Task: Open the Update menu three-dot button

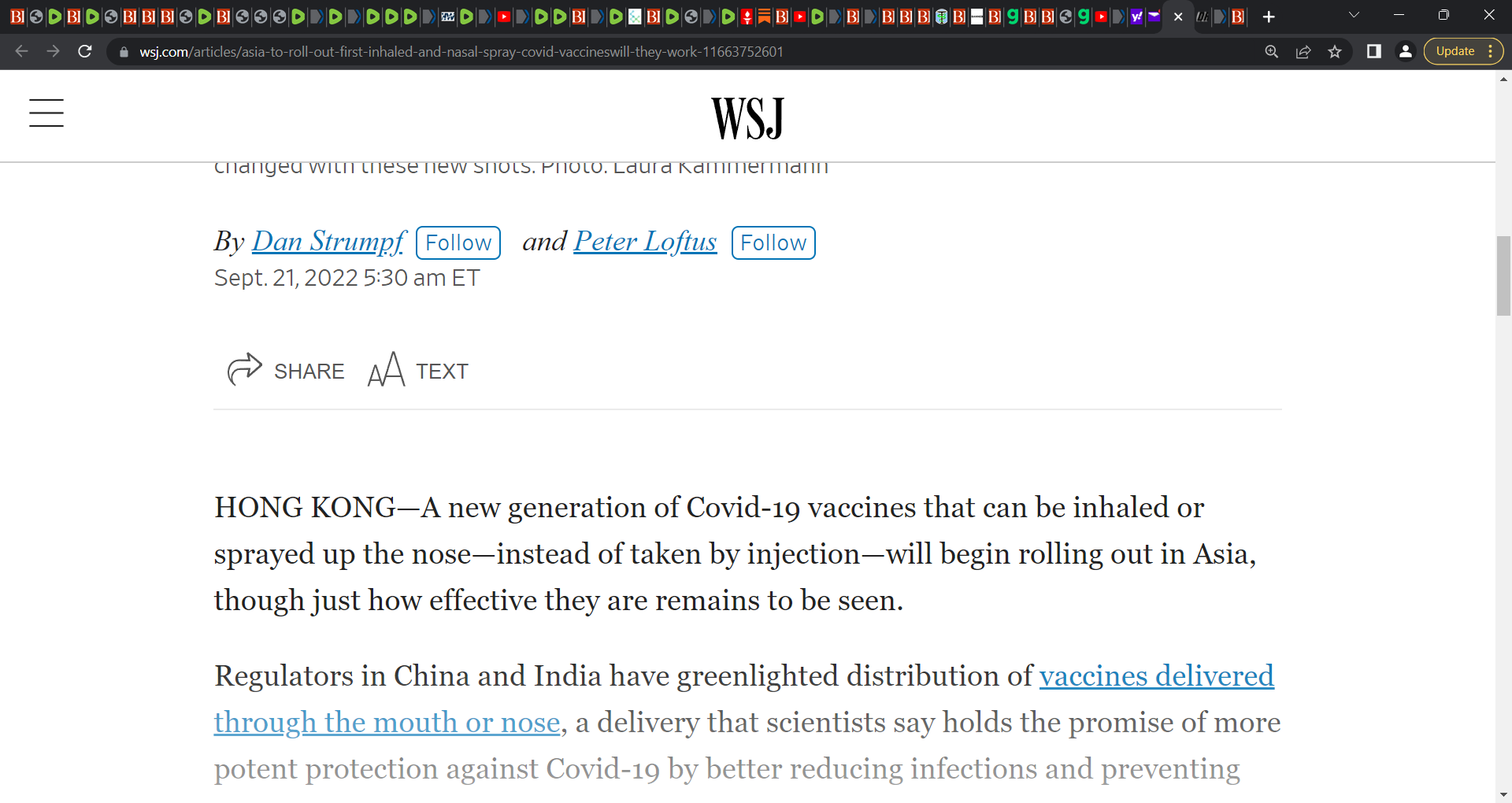Action: tap(1491, 51)
